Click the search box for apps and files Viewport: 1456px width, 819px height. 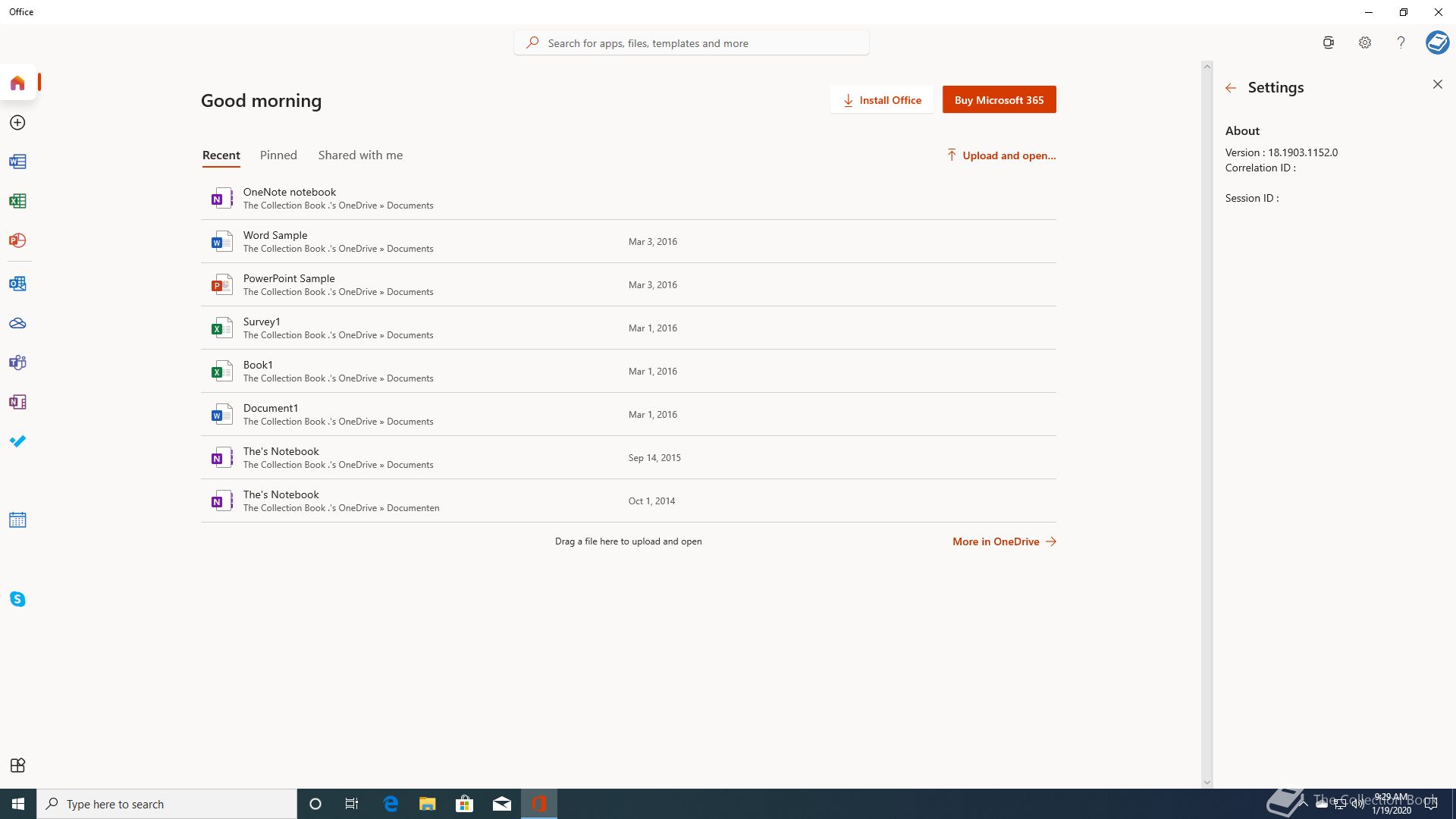pos(691,43)
